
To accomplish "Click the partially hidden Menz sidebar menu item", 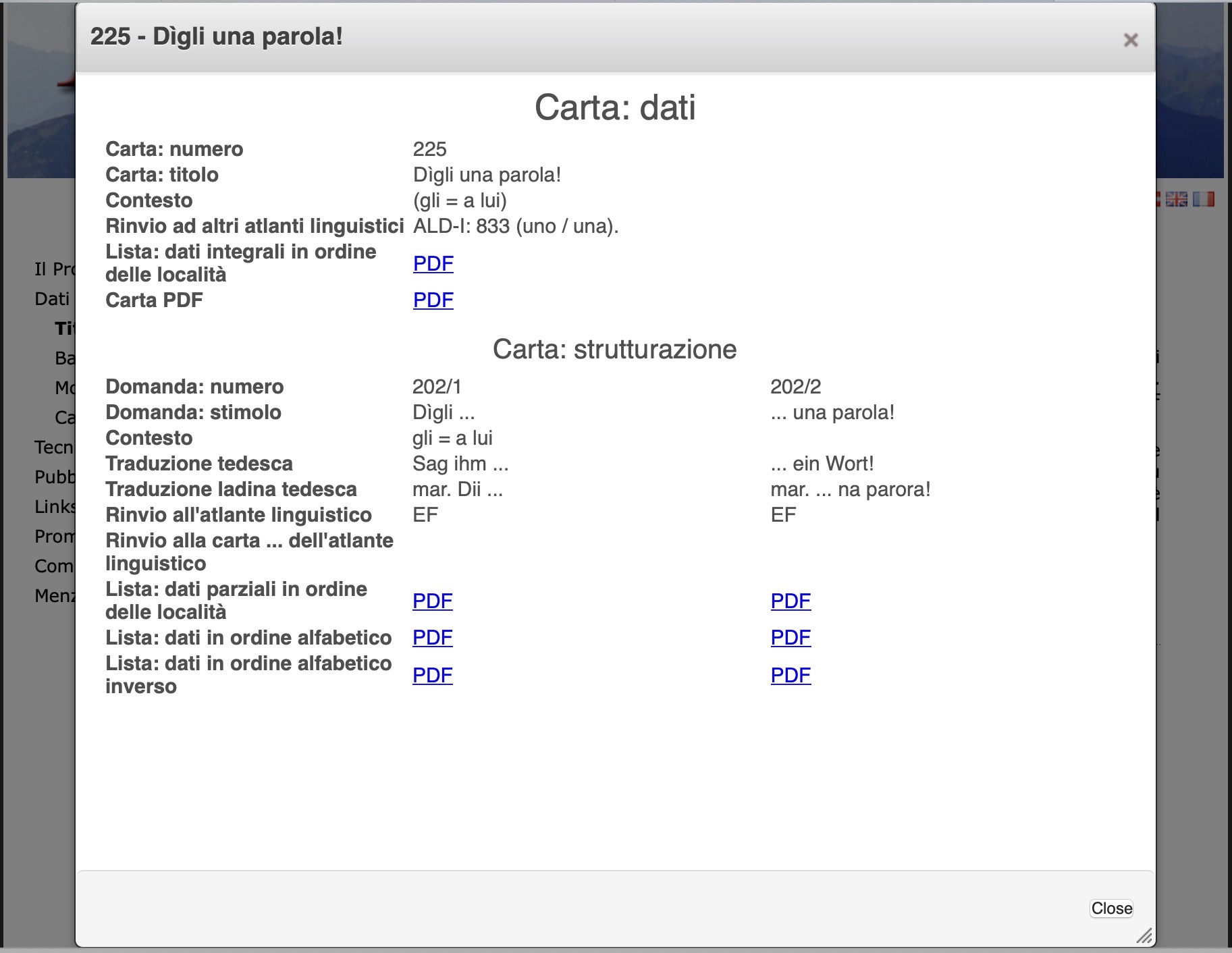I will pos(54,596).
